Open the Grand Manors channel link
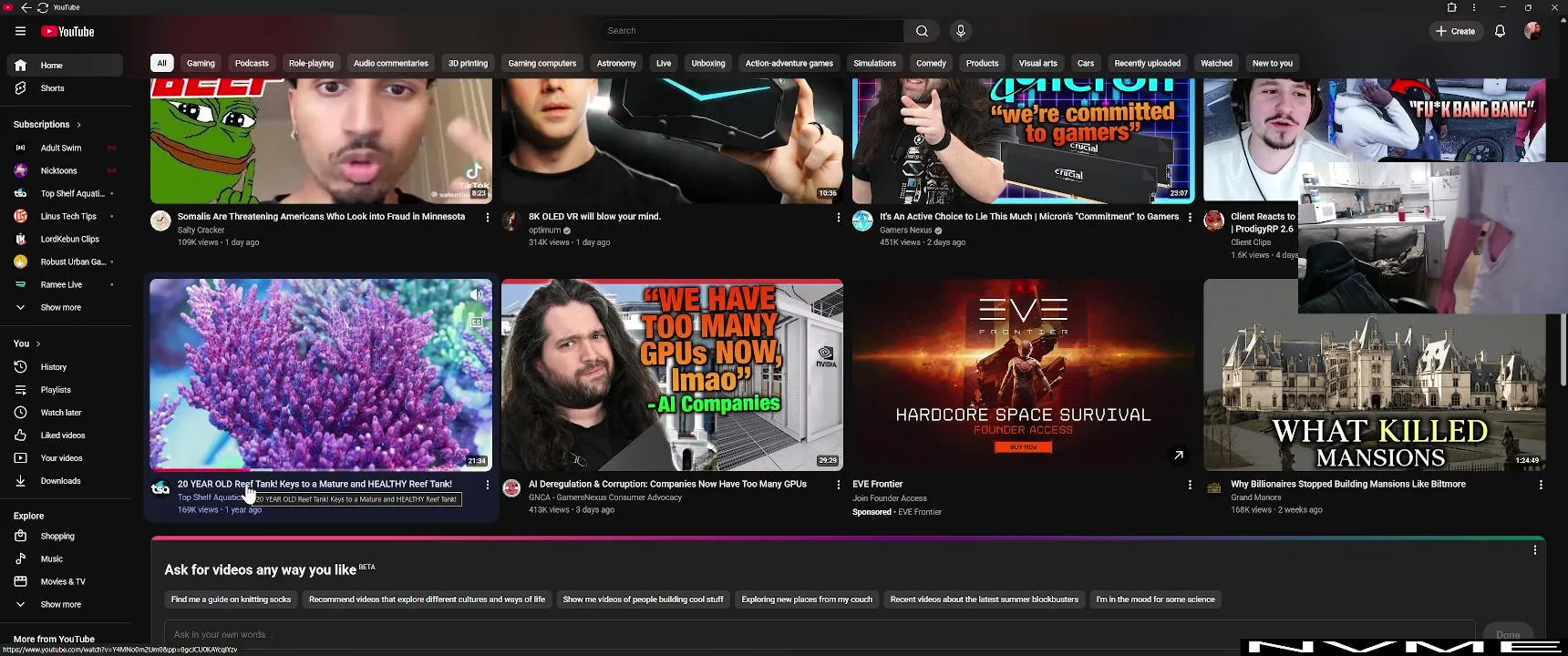The image size is (1568, 656). [1255, 497]
